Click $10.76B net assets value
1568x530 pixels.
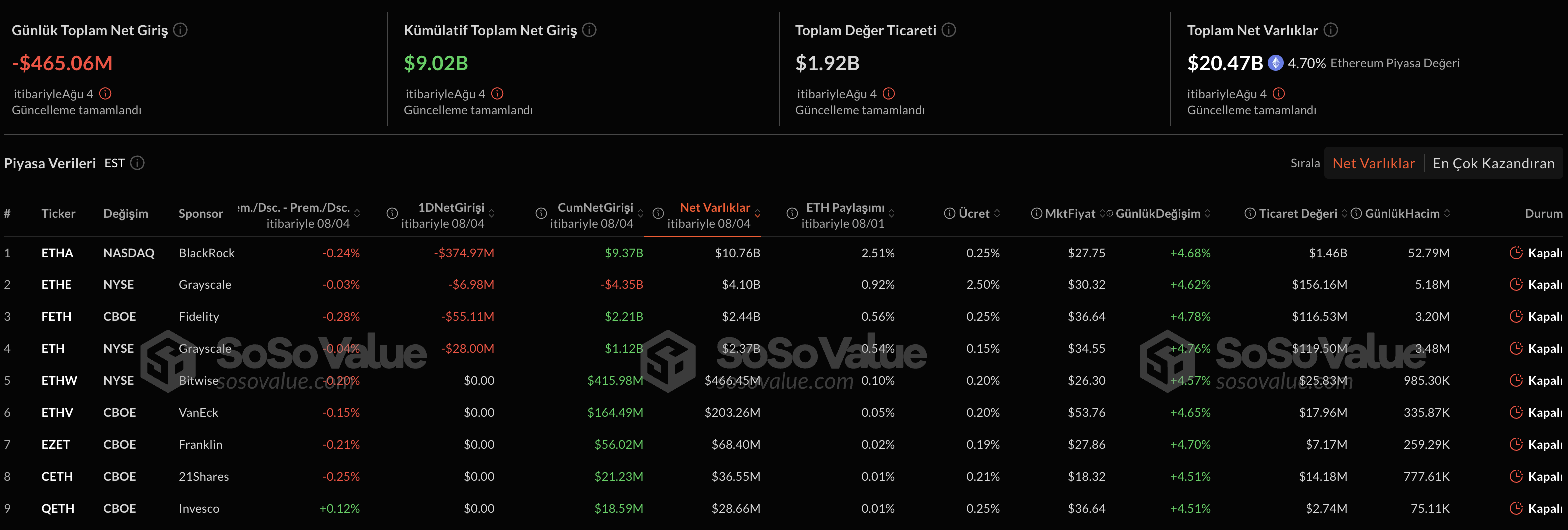pyautogui.click(x=737, y=253)
